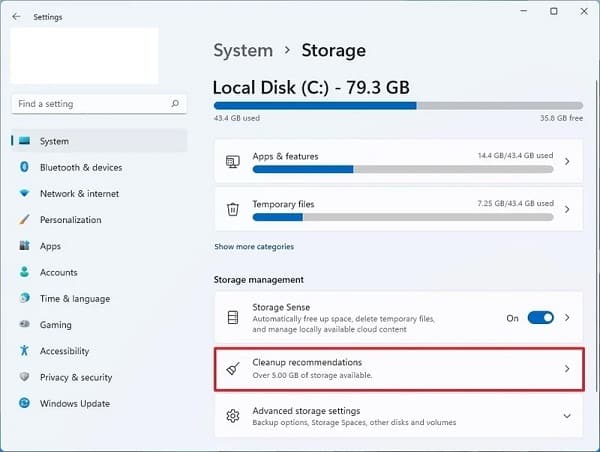This screenshot has width=600, height=452.
Task: Open Privacy & security settings
Action: (x=99, y=377)
